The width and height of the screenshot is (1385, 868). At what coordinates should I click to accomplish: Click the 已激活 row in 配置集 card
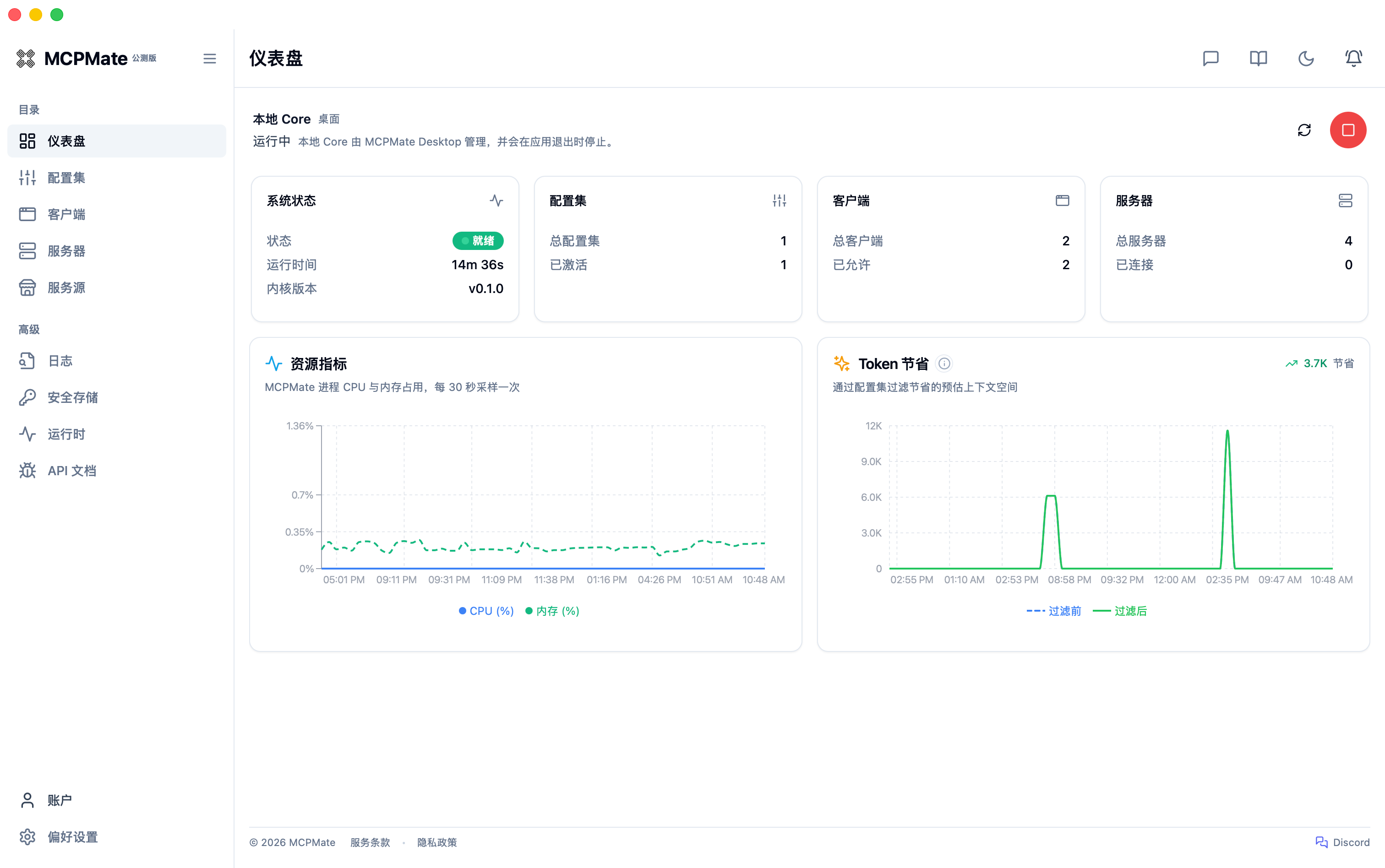668,265
